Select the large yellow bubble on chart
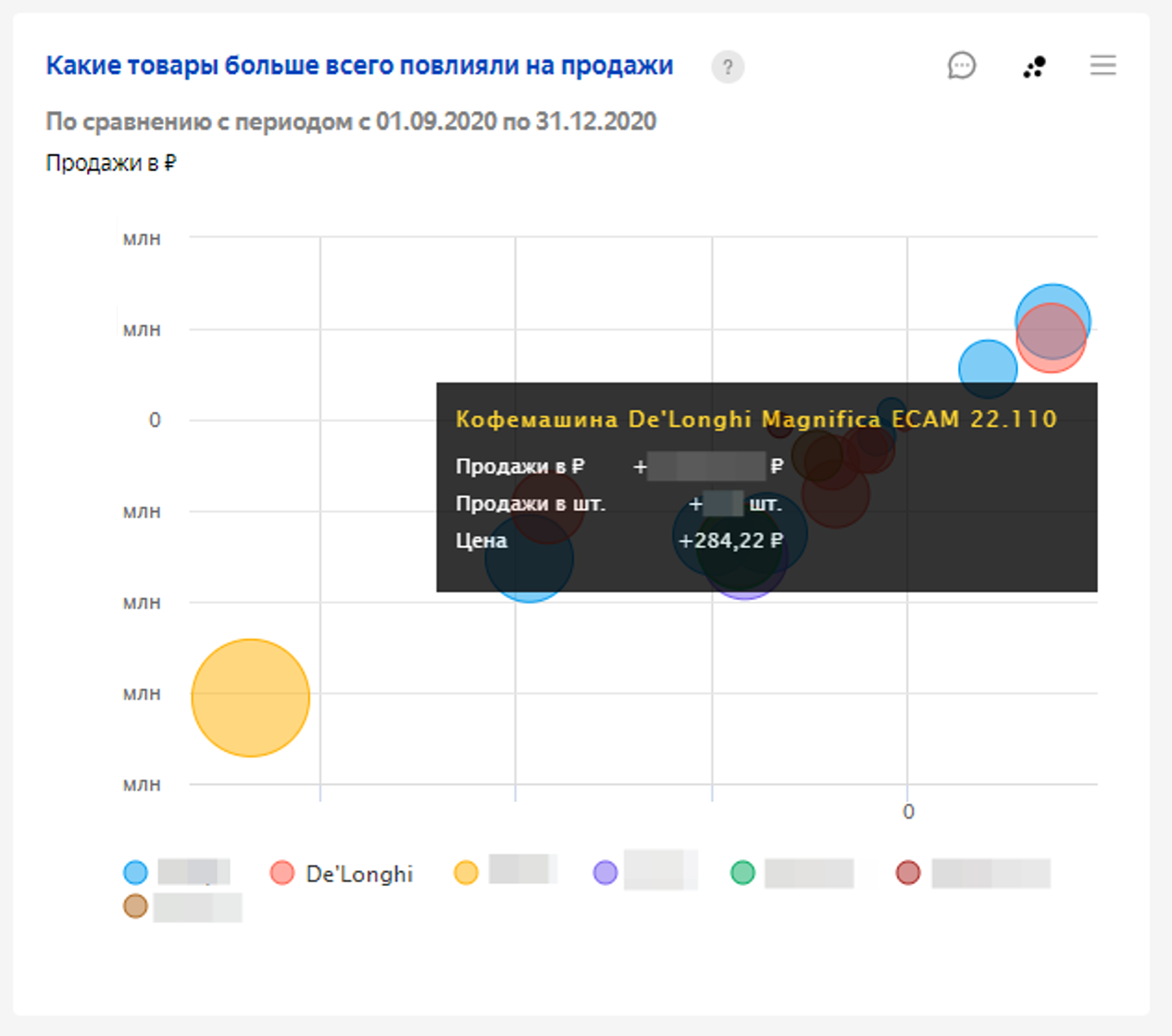The image size is (1172, 1036). coord(250,698)
